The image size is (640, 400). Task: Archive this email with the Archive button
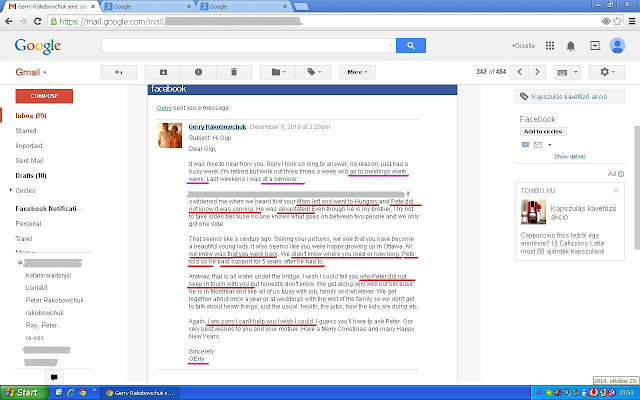coord(163,72)
